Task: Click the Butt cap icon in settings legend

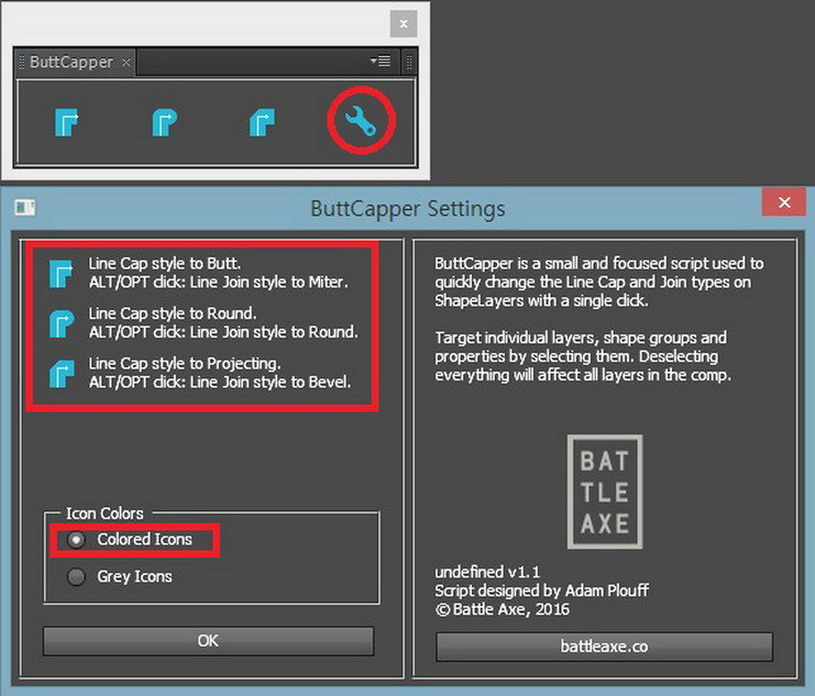Action: coord(61,273)
